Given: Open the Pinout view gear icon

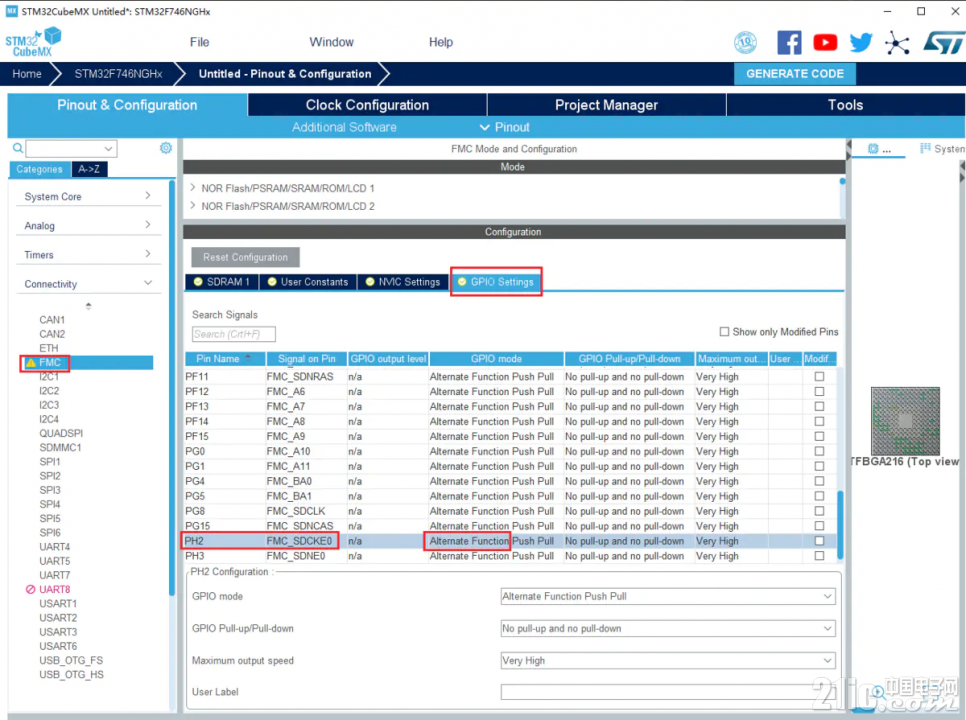Looking at the screenshot, I should (873, 148).
